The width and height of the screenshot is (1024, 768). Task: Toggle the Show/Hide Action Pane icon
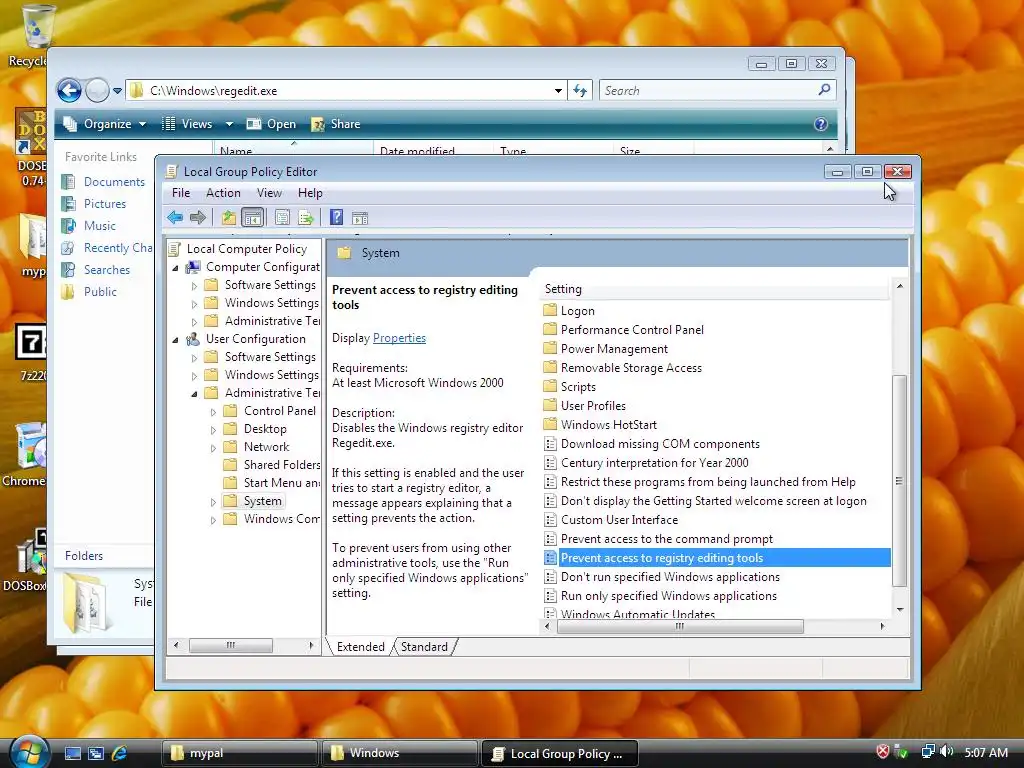(360, 218)
